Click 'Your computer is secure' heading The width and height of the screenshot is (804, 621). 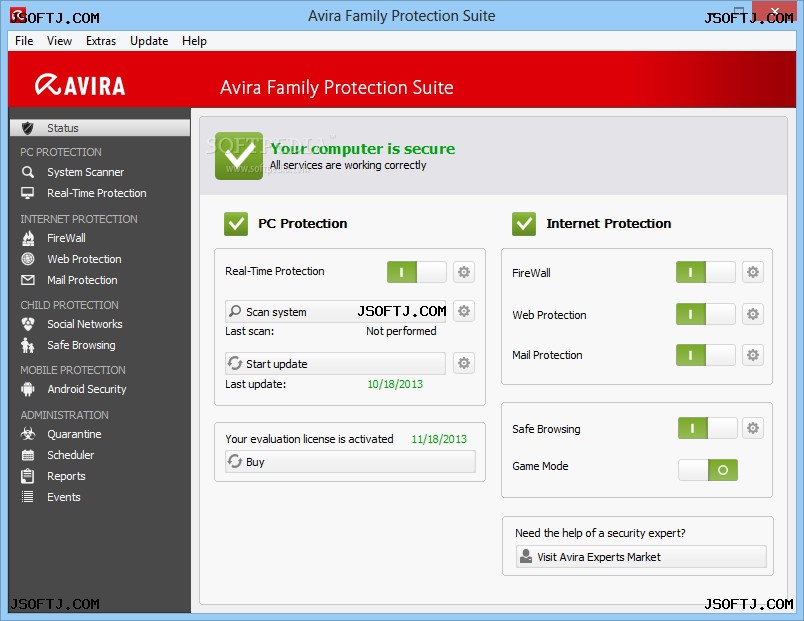click(x=363, y=149)
